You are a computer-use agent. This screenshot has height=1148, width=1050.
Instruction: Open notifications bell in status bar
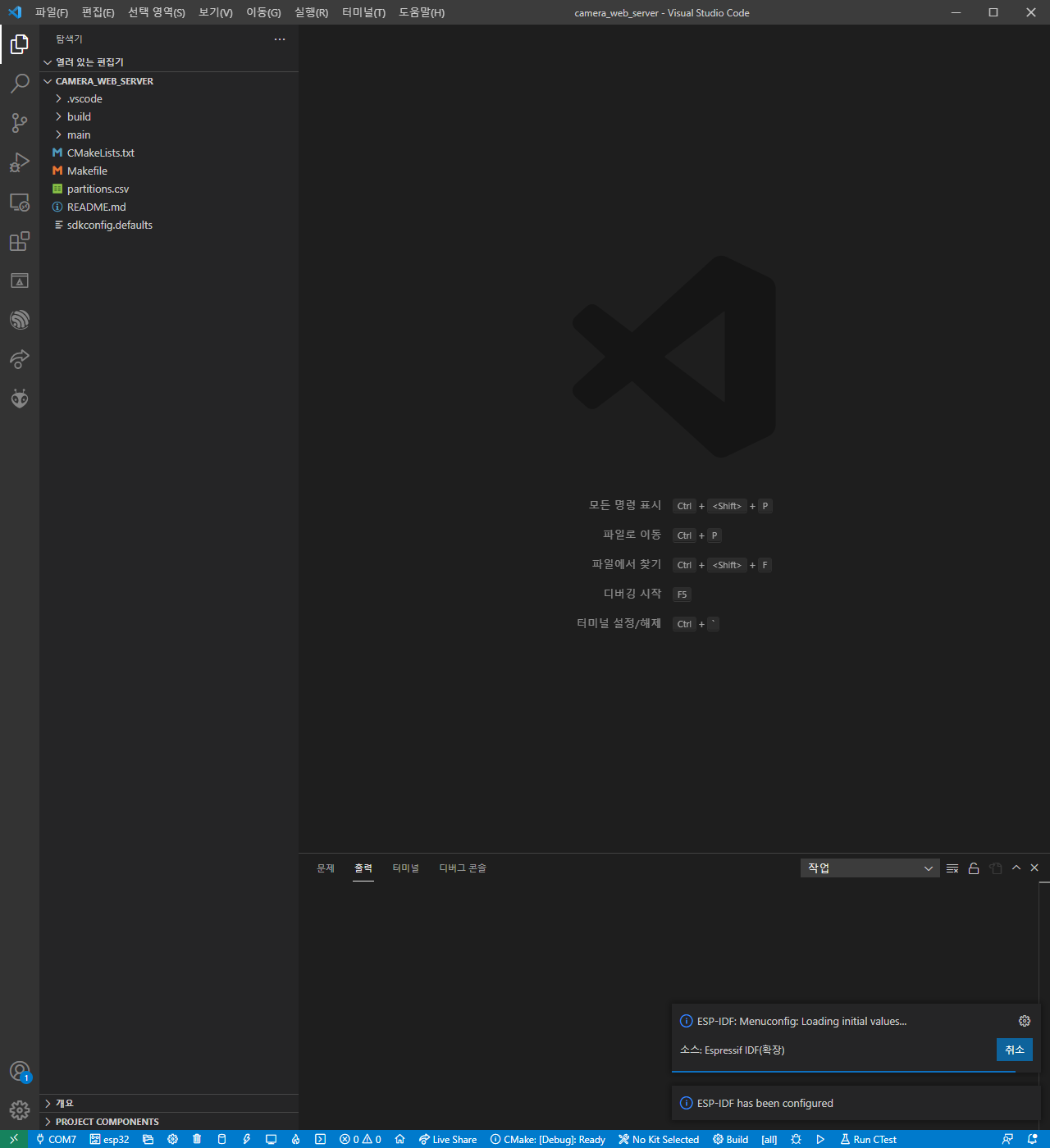pyautogui.click(x=1033, y=1139)
